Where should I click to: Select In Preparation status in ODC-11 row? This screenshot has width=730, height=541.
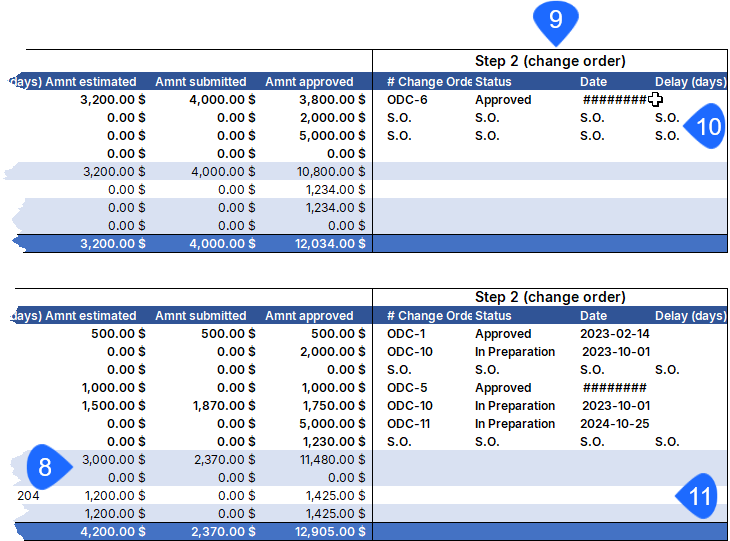(x=514, y=424)
